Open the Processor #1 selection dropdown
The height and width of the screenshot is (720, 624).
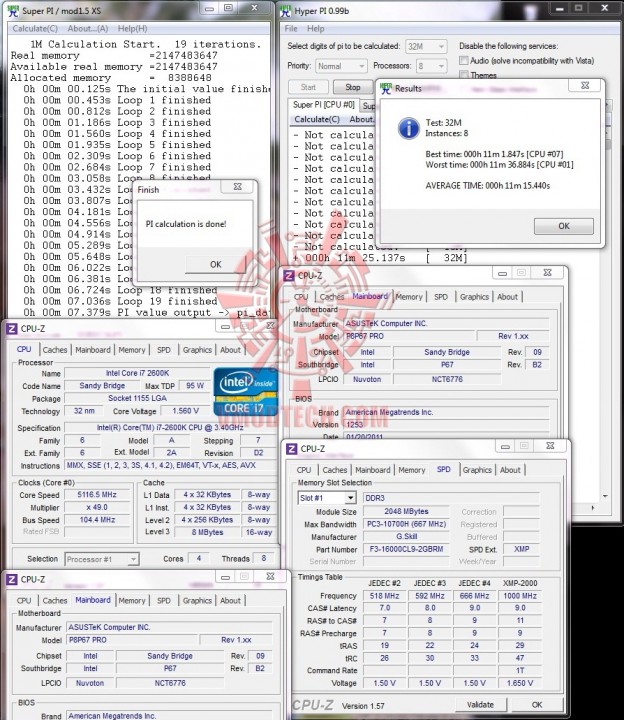101,559
